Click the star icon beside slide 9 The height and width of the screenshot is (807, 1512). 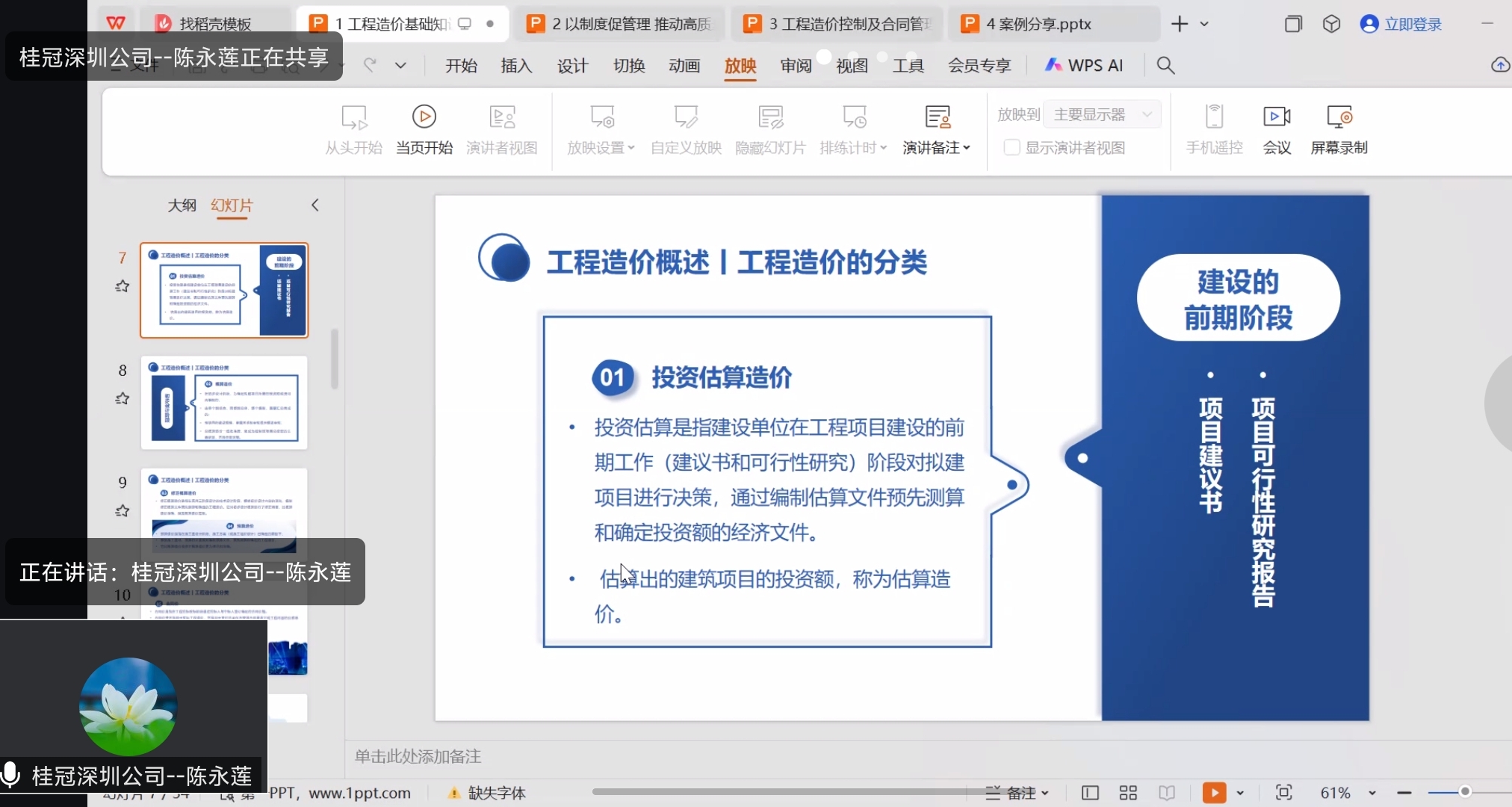pyautogui.click(x=123, y=511)
